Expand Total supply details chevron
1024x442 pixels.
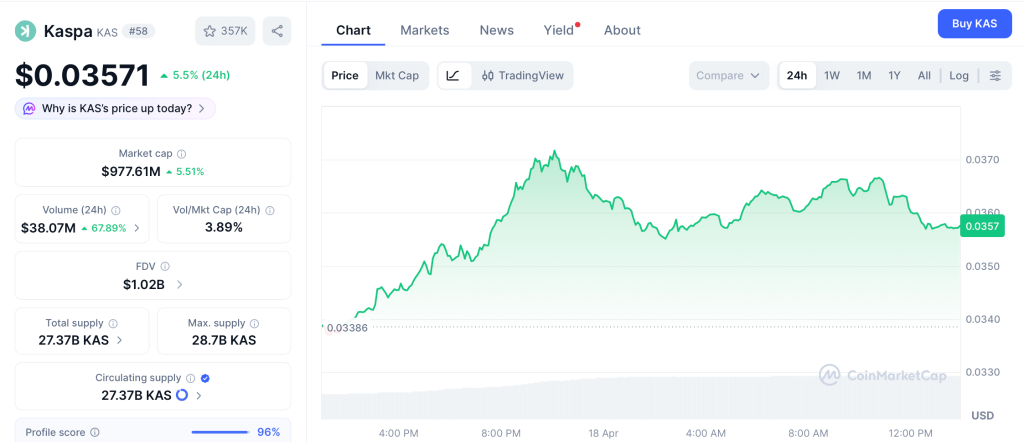coord(120,340)
